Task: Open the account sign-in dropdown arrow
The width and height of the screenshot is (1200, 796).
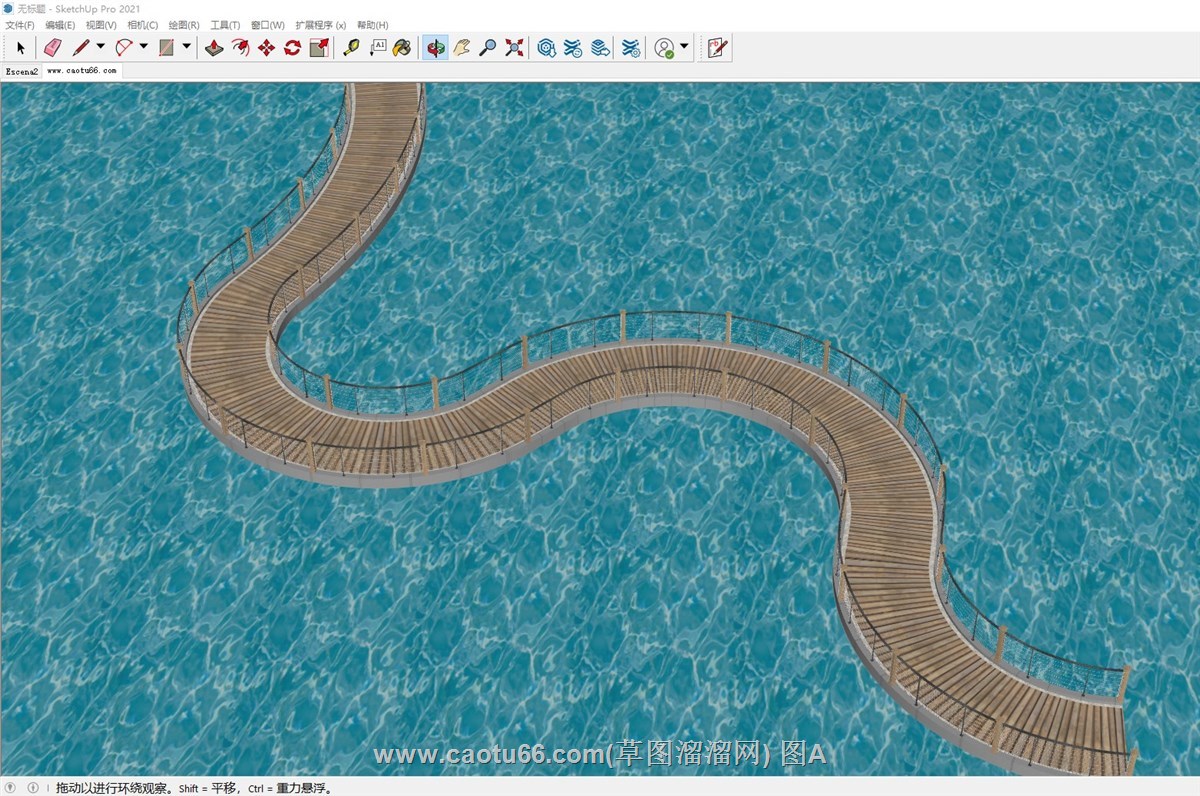Action: point(684,46)
